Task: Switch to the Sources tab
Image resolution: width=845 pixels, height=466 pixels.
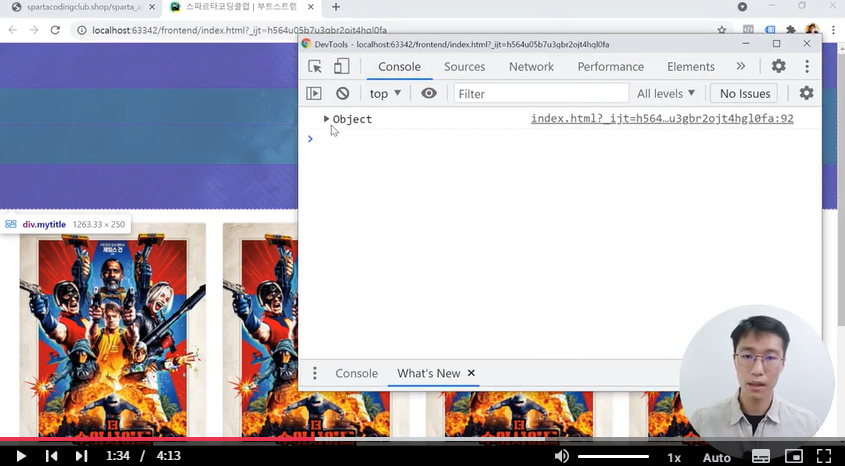Action: click(x=465, y=66)
